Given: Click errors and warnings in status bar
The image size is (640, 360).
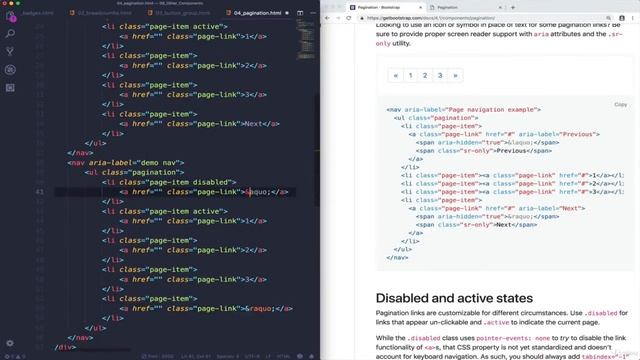Looking at the screenshot, I should [14, 356].
